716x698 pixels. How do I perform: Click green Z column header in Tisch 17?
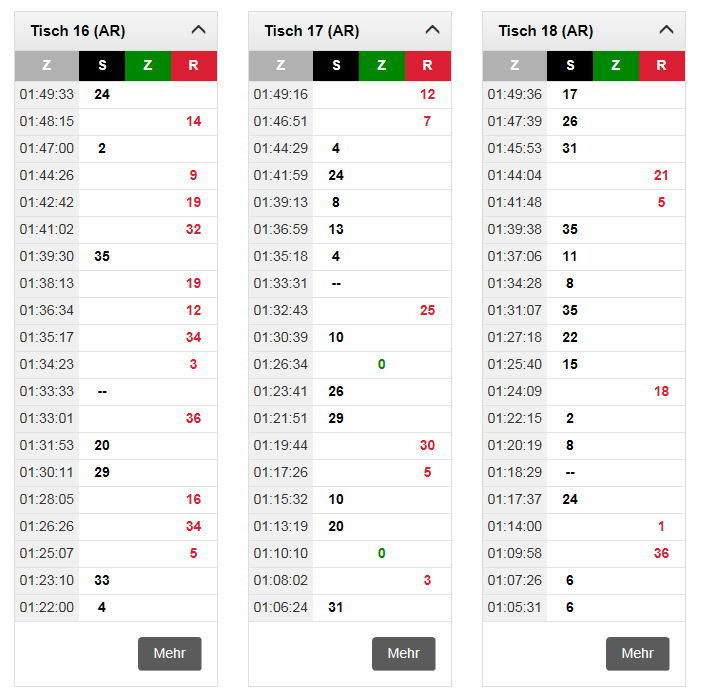pyautogui.click(x=381, y=66)
